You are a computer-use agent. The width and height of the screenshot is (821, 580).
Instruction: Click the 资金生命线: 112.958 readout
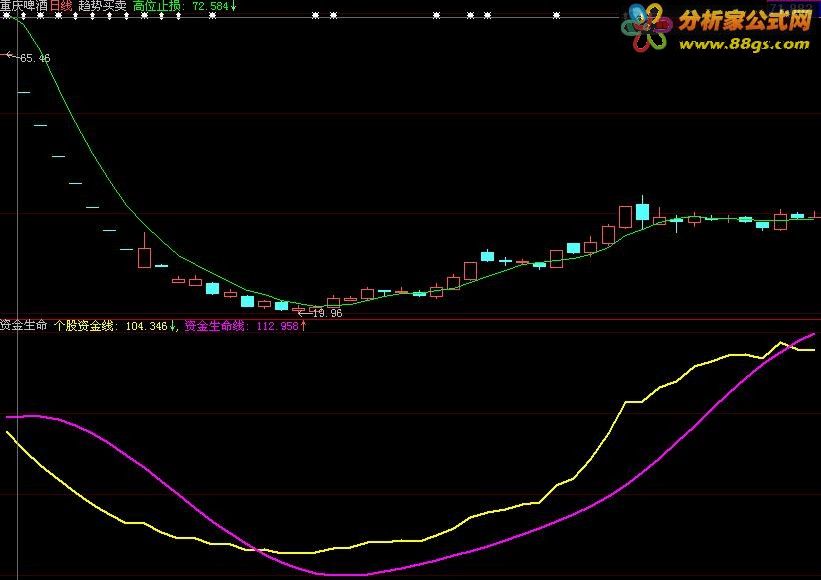pos(246,326)
